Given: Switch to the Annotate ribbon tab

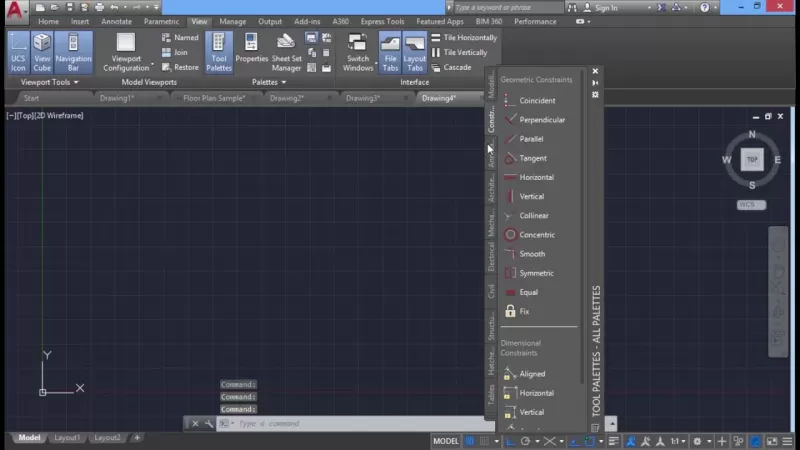Looking at the screenshot, I should click(x=116, y=21).
